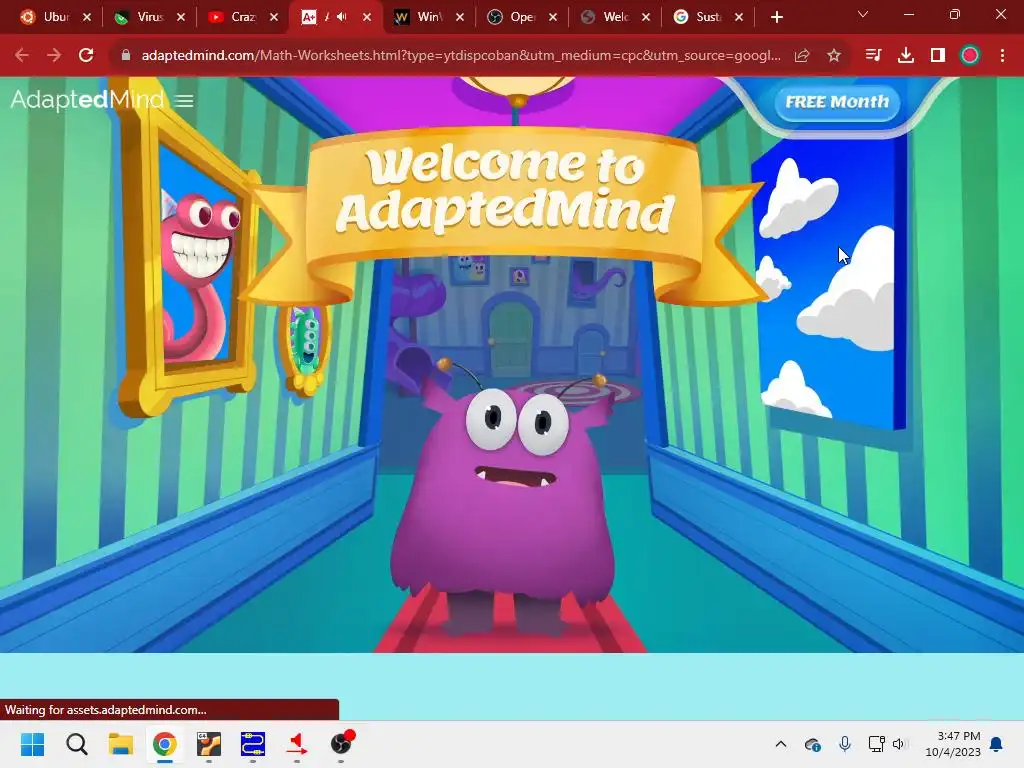Close the Google Sust tab

[x=739, y=17]
